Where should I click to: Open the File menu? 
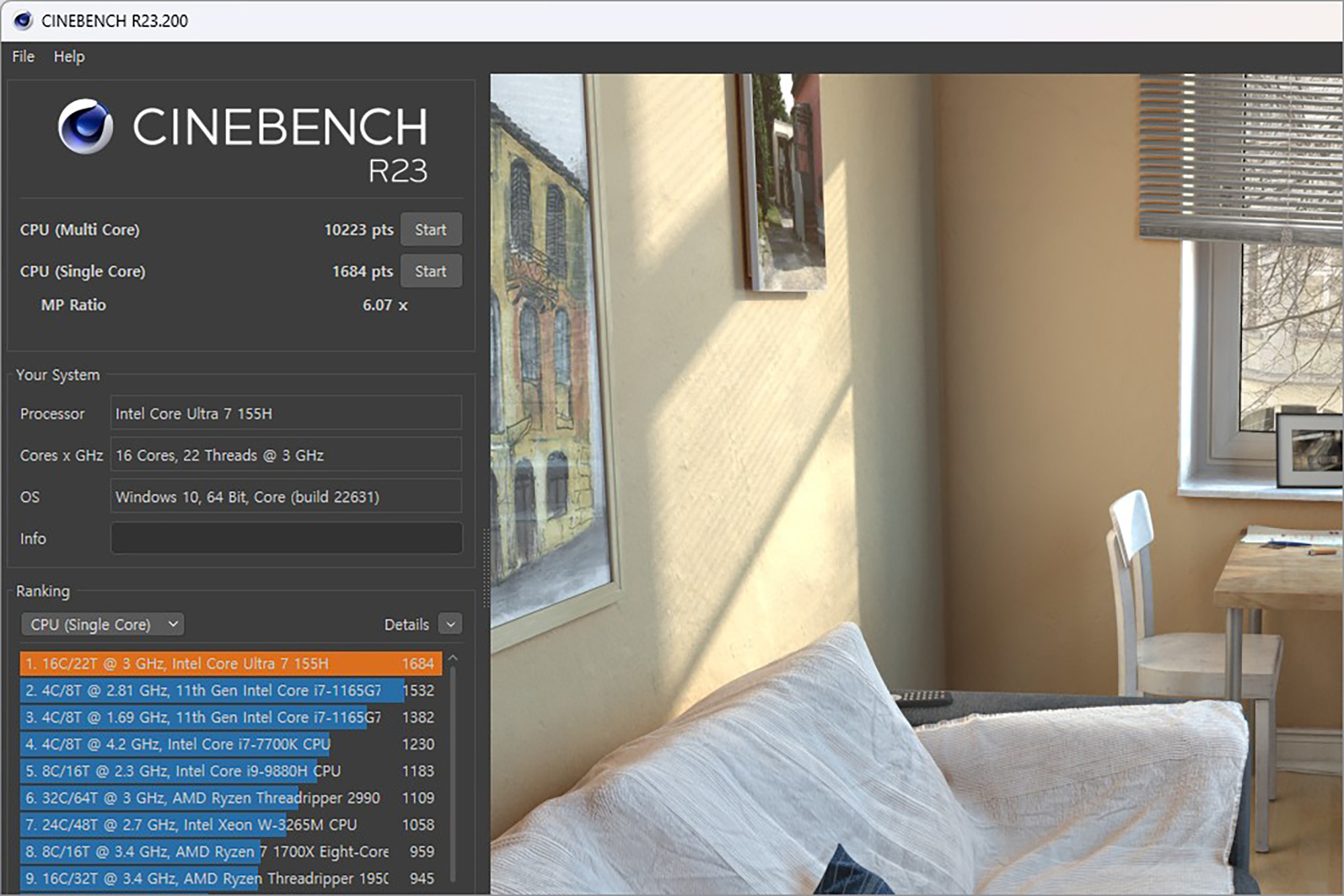pos(23,56)
